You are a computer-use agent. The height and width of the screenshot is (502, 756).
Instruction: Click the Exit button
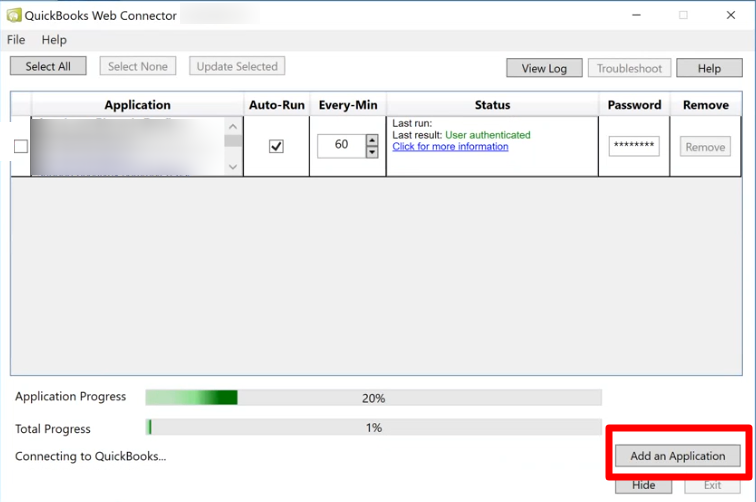[x=713, y=486]
